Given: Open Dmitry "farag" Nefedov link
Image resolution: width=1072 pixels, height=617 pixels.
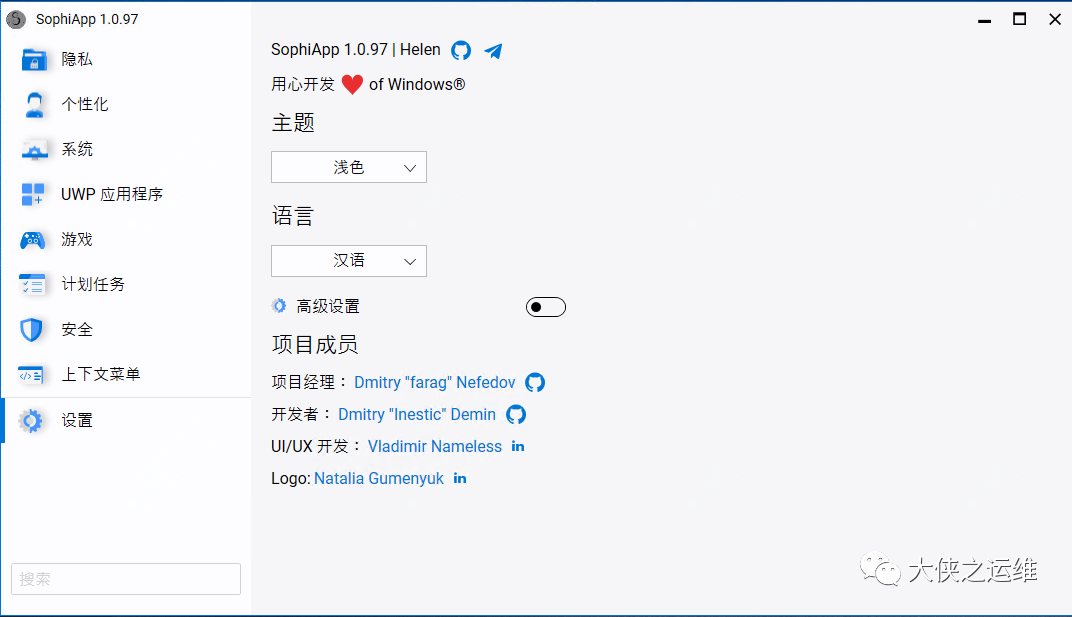Looking at the screenshot, I should click(x=434, y=382).
